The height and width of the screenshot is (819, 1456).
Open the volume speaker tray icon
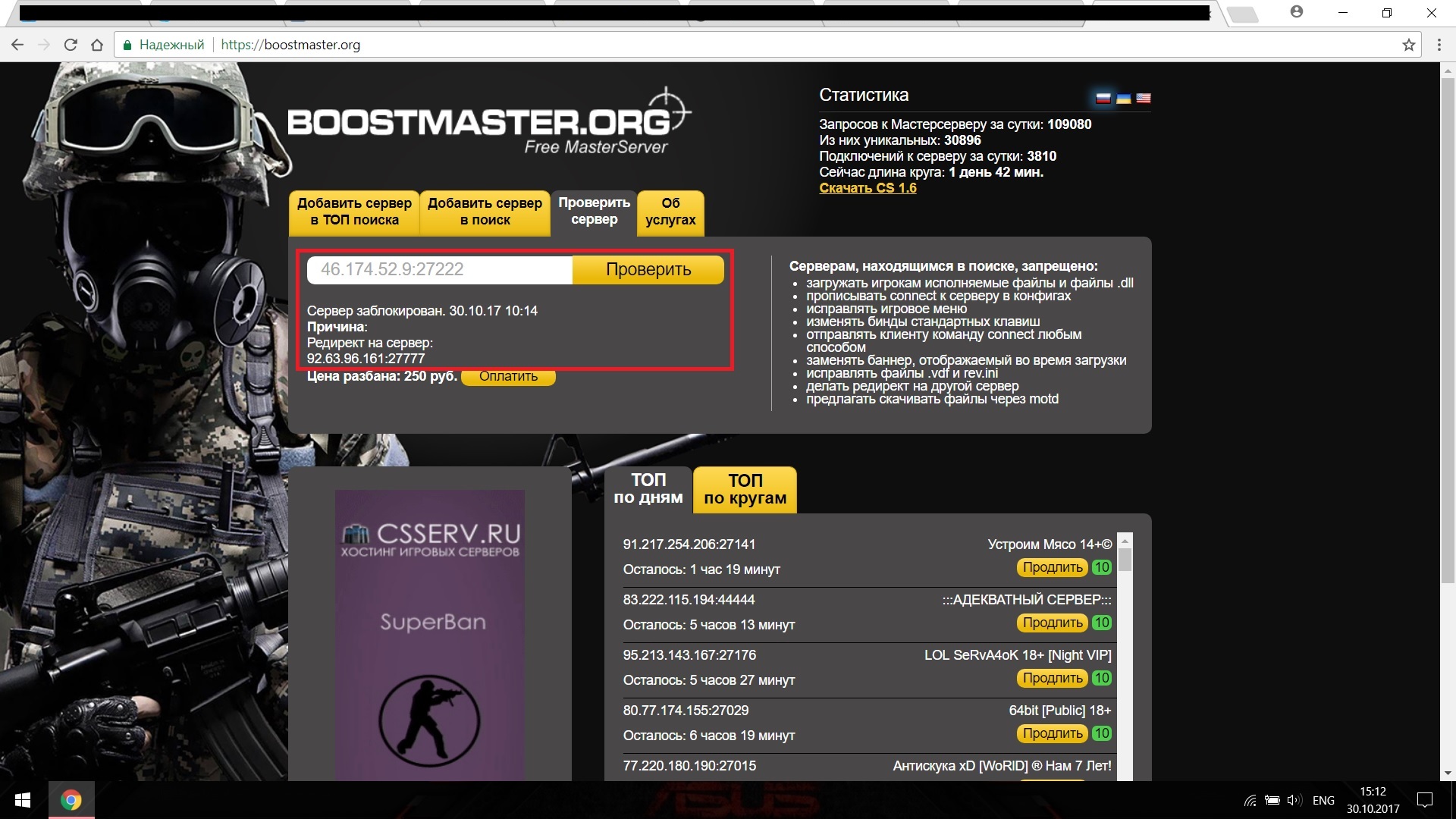click(x=1294, y=800)
